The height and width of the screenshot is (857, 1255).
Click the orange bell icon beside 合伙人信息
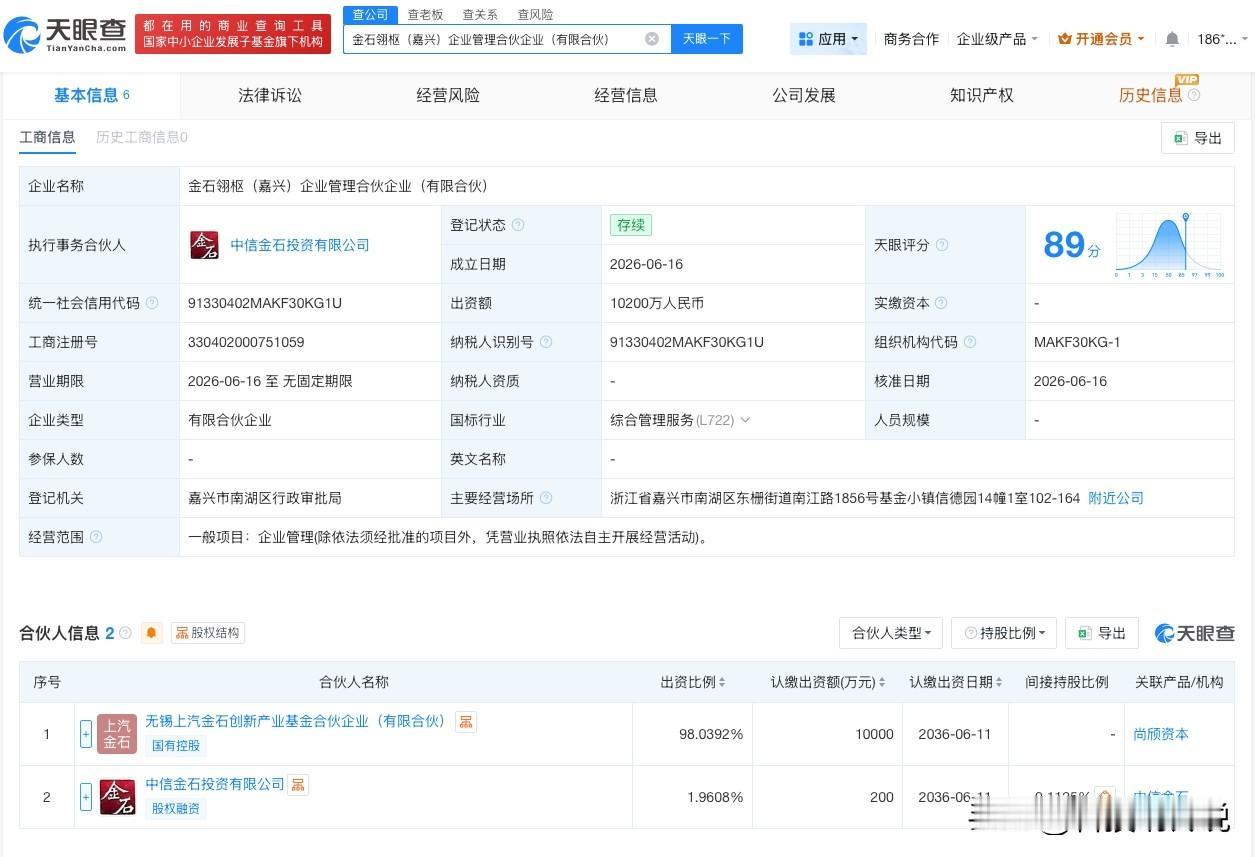pyautogui.click(x=152, y=633)
